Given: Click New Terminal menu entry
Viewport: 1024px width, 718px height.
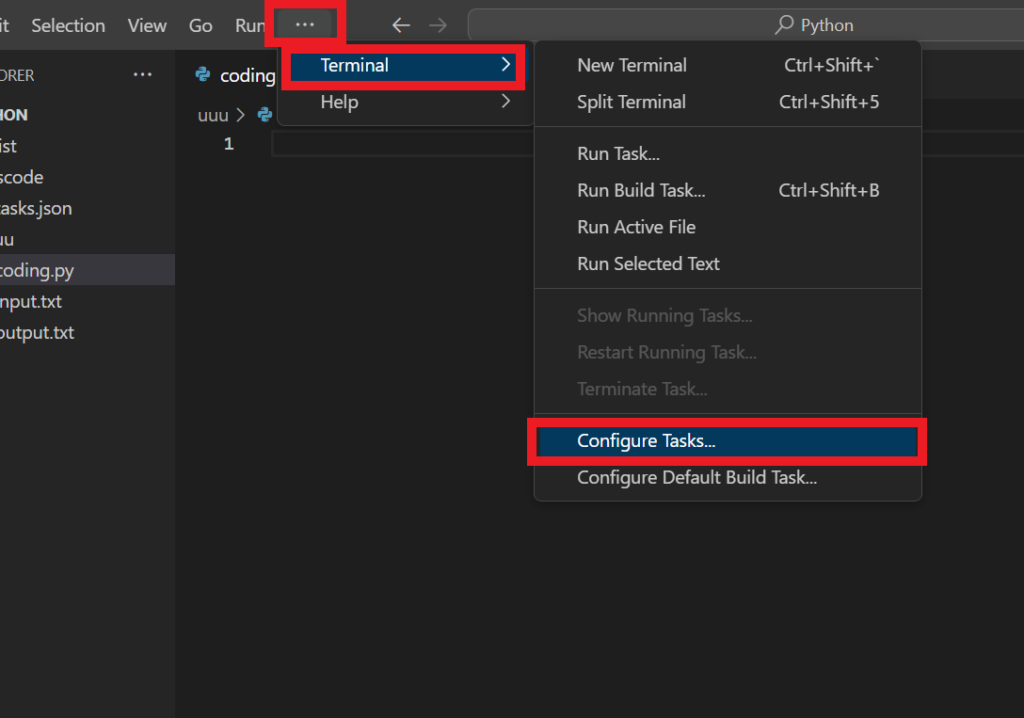Looking at the screenshot, I should pos(631,65).
